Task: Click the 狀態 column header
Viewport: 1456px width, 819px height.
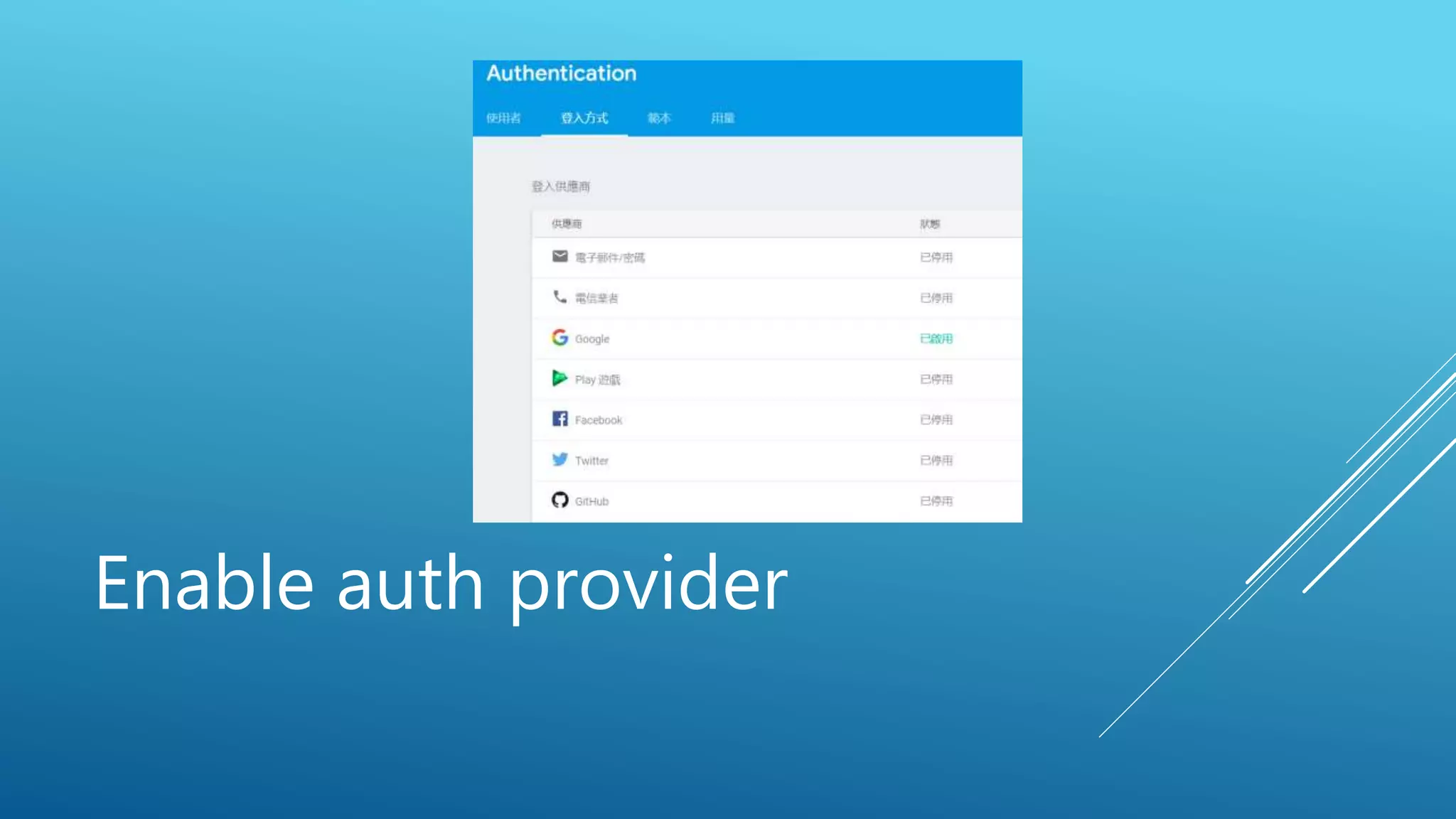Action: [x=930, y=224]
